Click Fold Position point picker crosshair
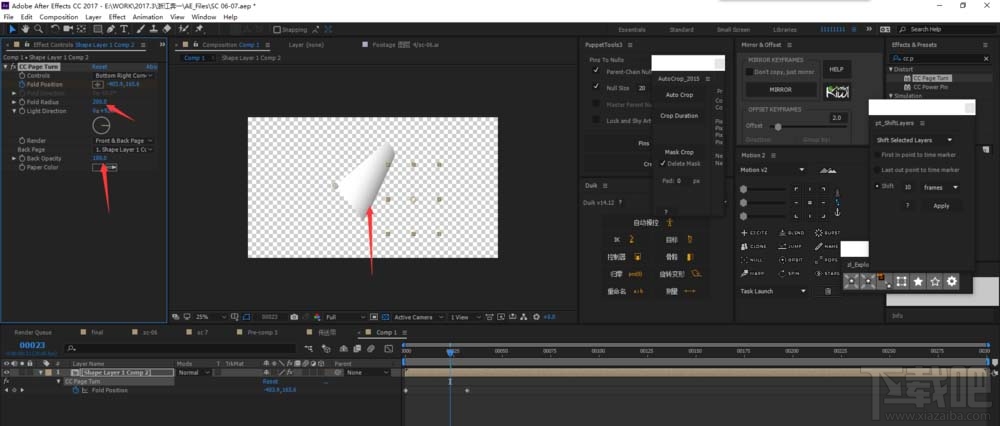Viewport: 1000px width, 426px height. tap(97, 85)
